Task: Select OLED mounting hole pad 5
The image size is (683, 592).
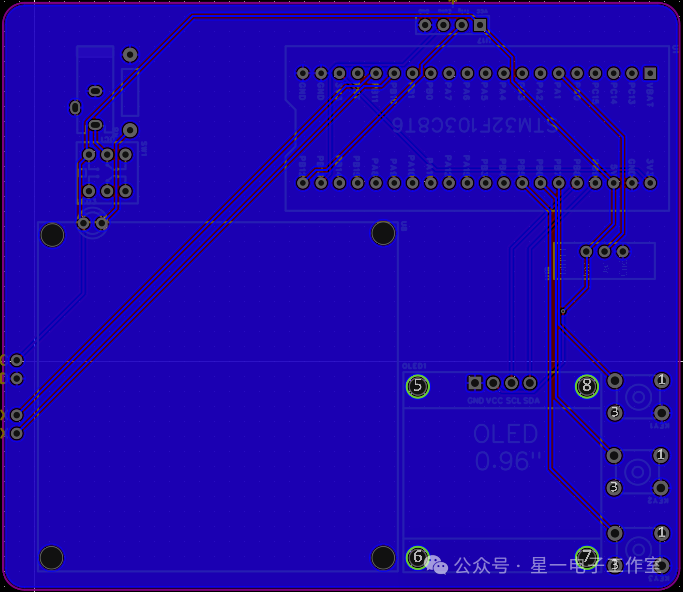Action: 418,386
